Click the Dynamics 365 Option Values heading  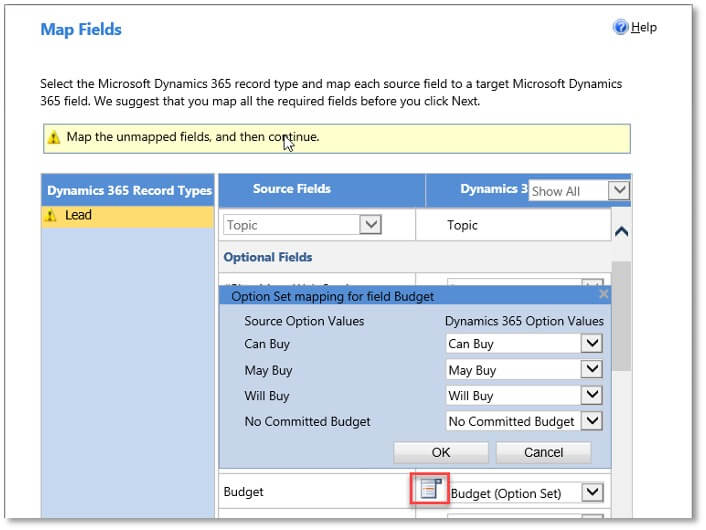click(x=524, y=321)
